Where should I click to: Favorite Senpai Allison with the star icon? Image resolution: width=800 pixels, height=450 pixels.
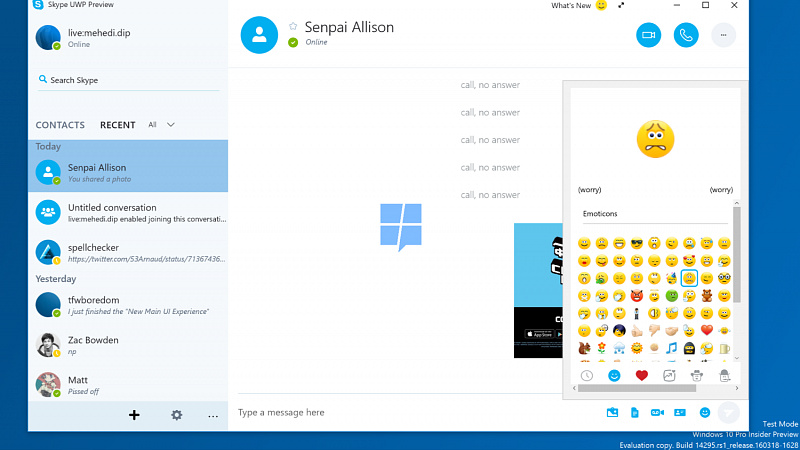[293, 26]
